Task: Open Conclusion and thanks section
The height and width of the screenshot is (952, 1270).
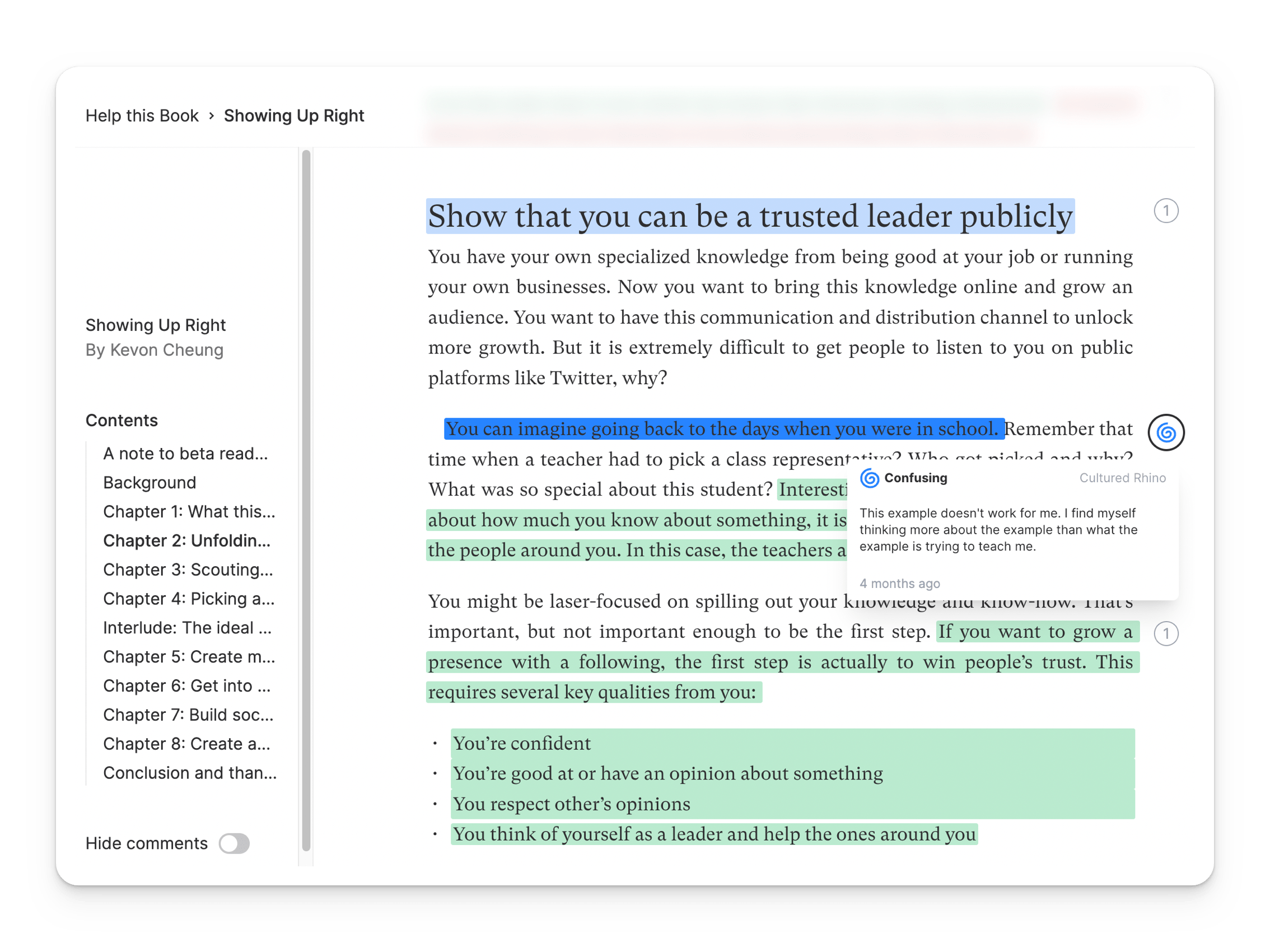Action: click(x=189, y=773)
